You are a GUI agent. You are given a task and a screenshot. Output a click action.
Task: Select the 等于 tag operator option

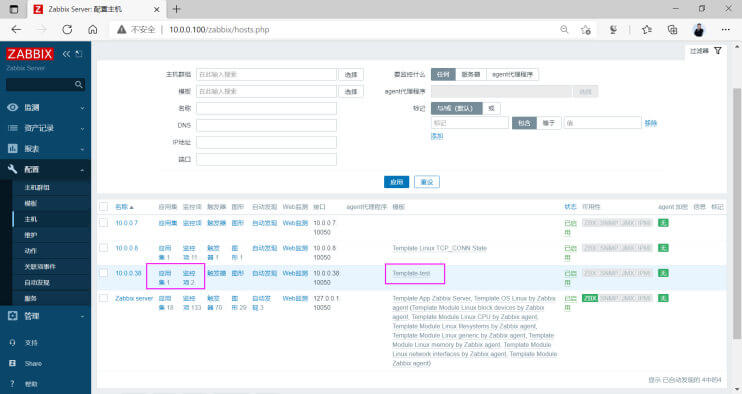(x=548, y=123)
